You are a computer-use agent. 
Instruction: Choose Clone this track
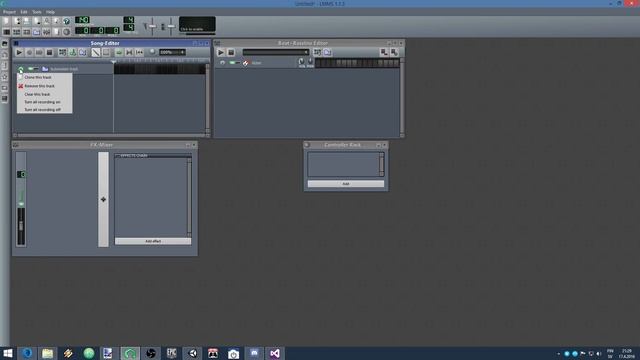(x=44, y=77)
